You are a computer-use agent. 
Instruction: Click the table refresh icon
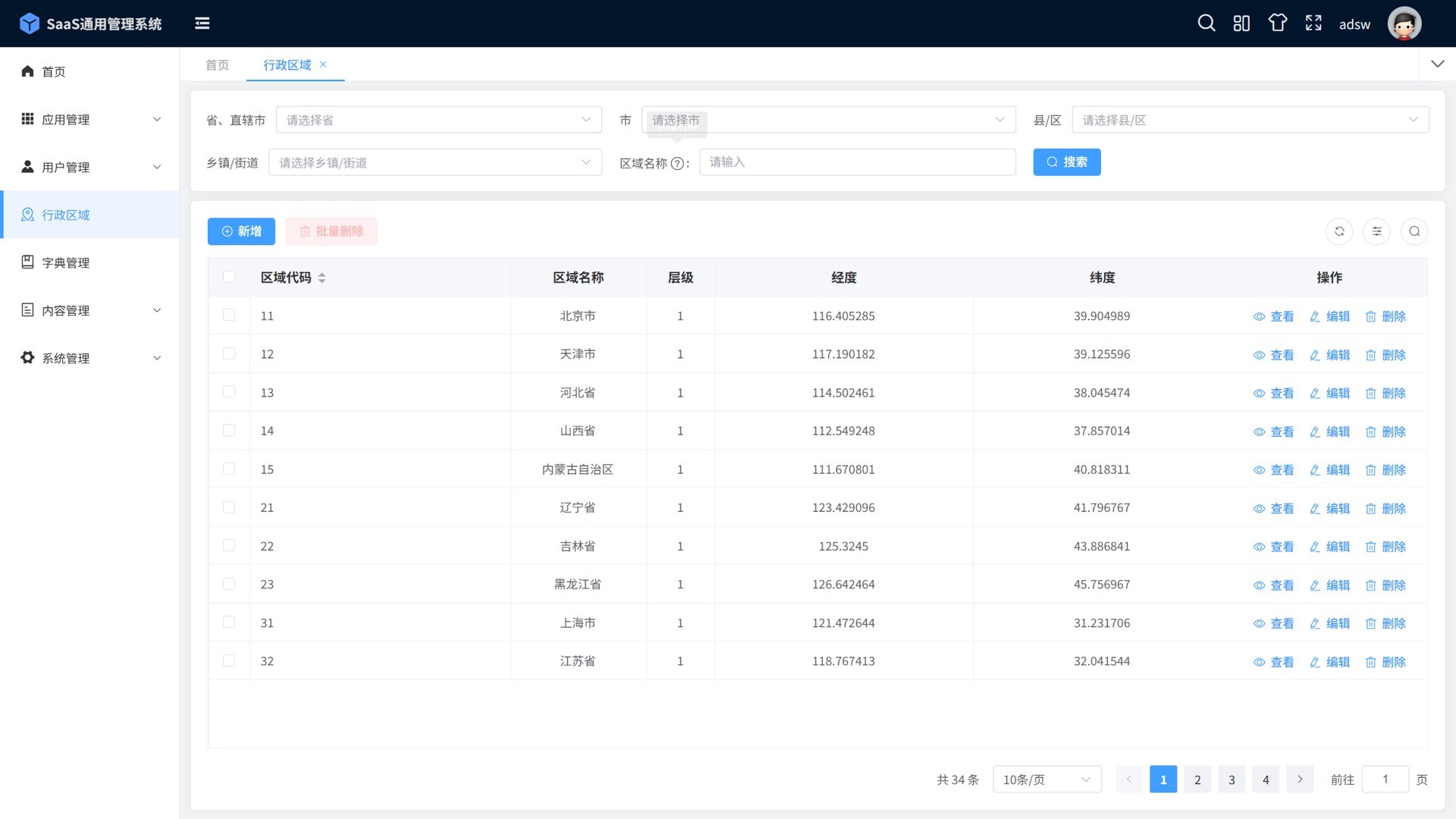tap(1339, 231)
